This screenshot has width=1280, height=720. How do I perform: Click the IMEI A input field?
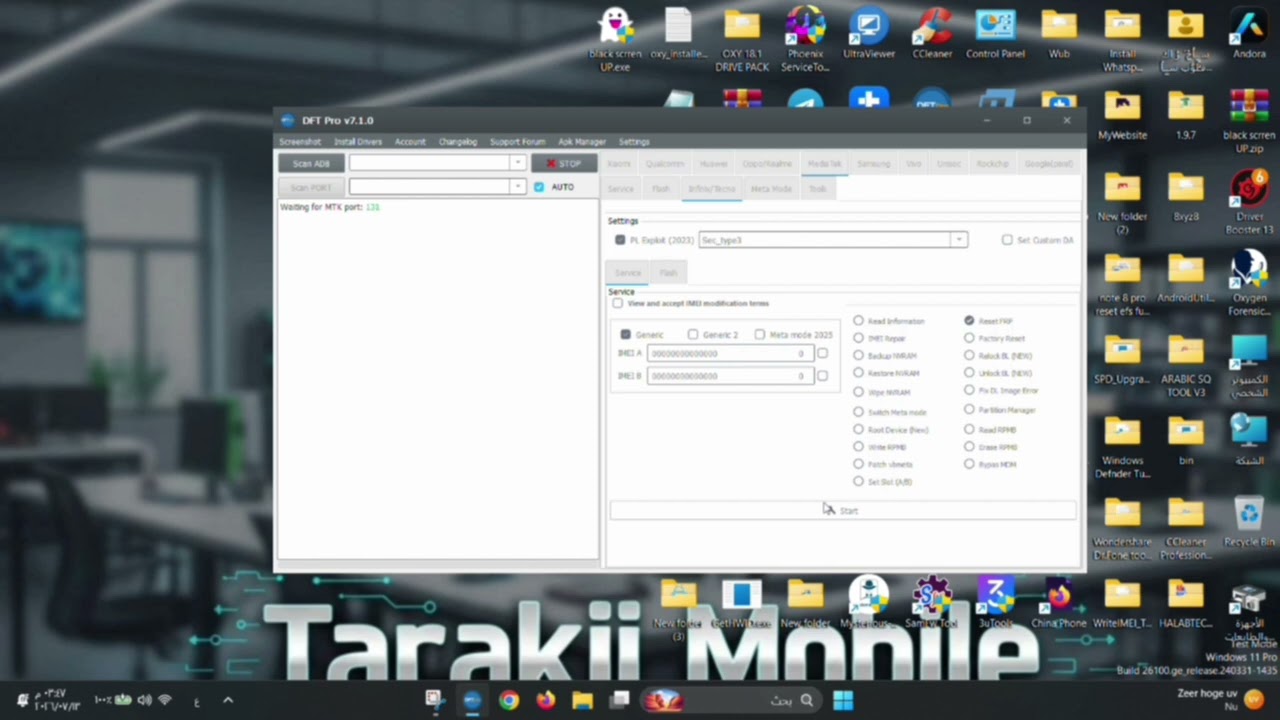click(x=730, y=353)
